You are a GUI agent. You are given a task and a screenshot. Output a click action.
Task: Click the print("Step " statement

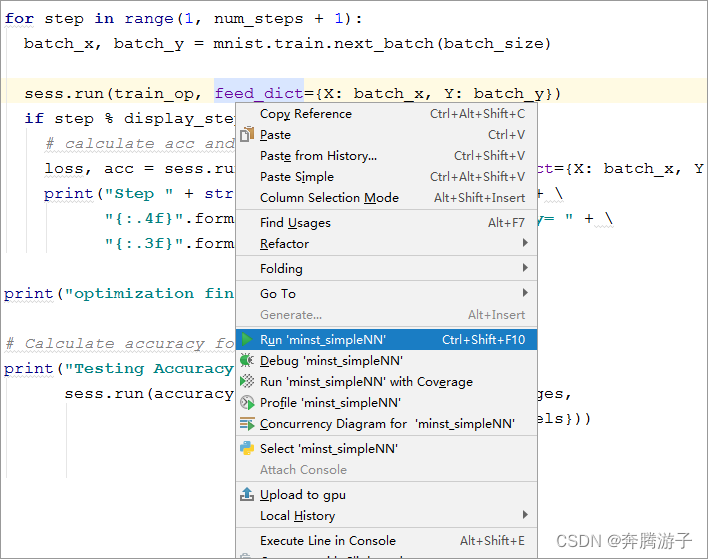[x=139, y=194]
